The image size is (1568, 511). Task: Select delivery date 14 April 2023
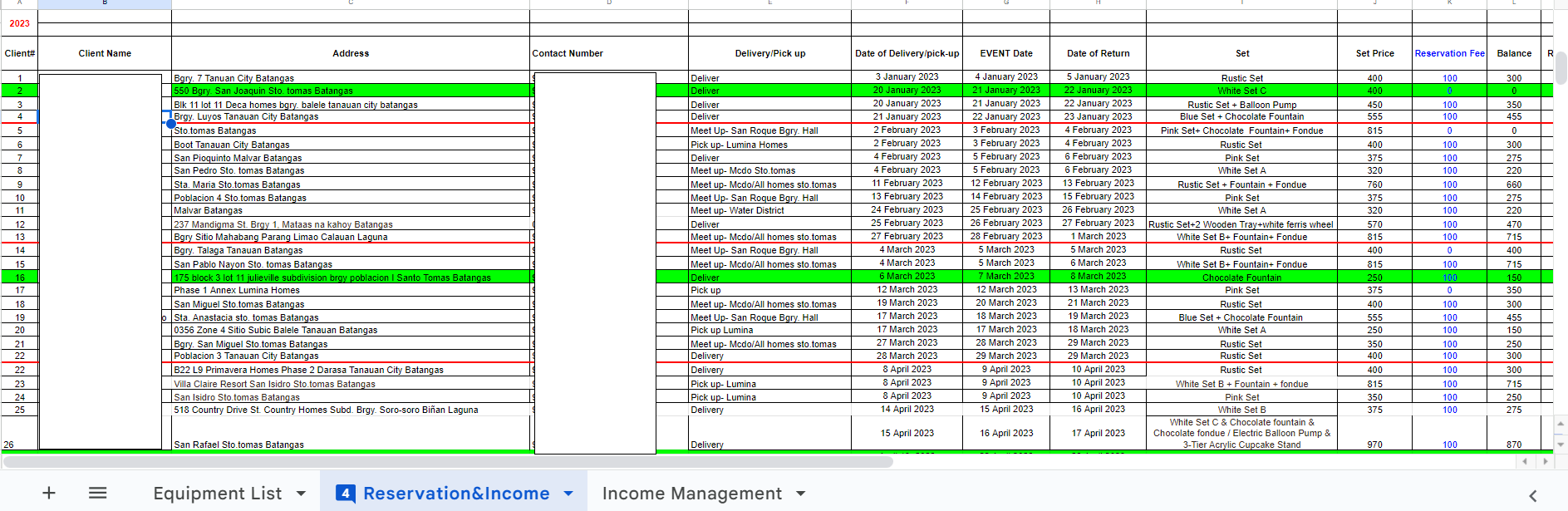pyautogui.click(x=907, y=410)
